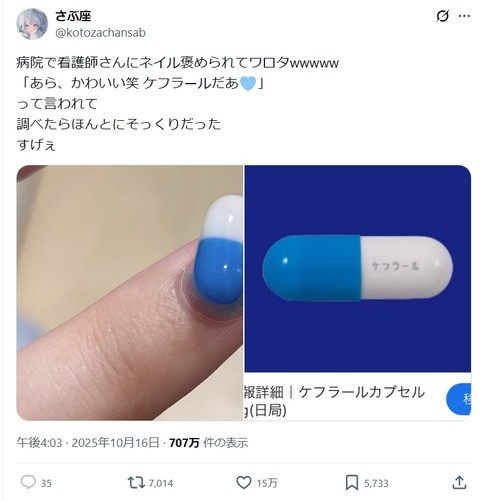Open the three-dot more options menu

tap(464, 16)
